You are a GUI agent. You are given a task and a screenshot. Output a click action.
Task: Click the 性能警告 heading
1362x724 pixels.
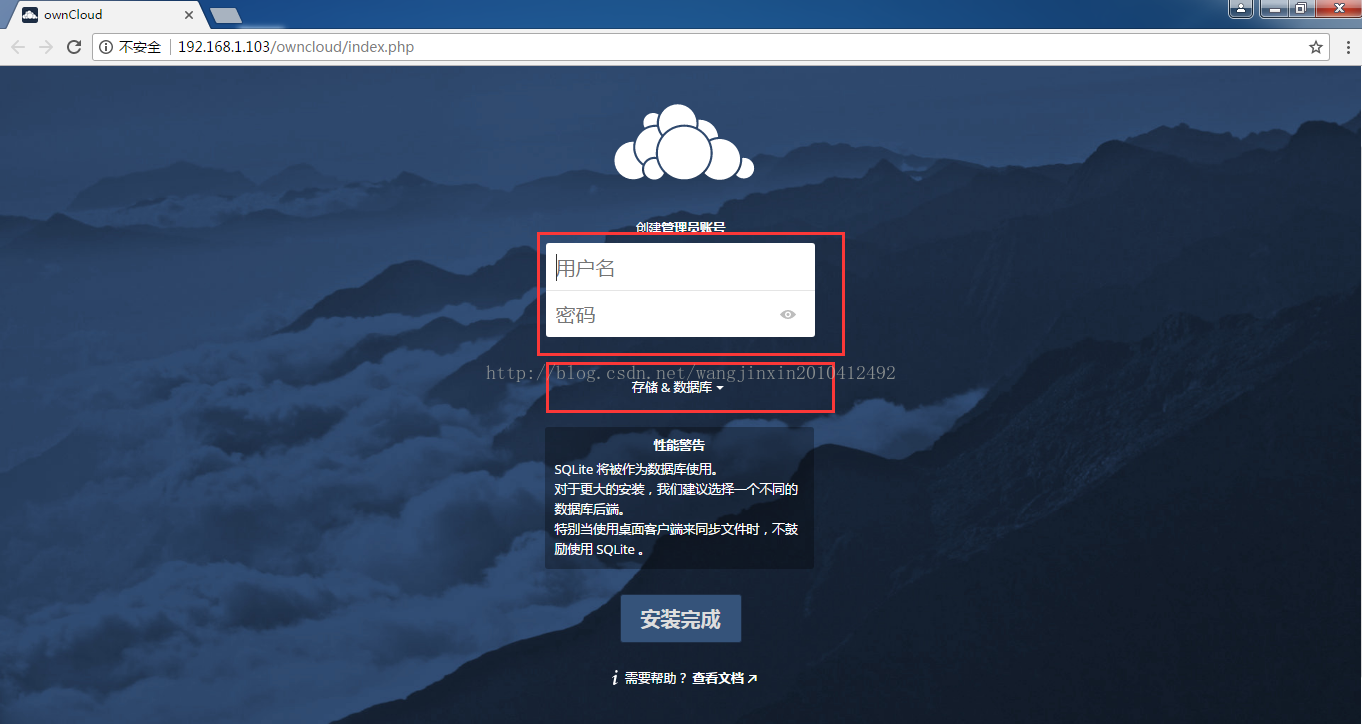tap(679, 445)
